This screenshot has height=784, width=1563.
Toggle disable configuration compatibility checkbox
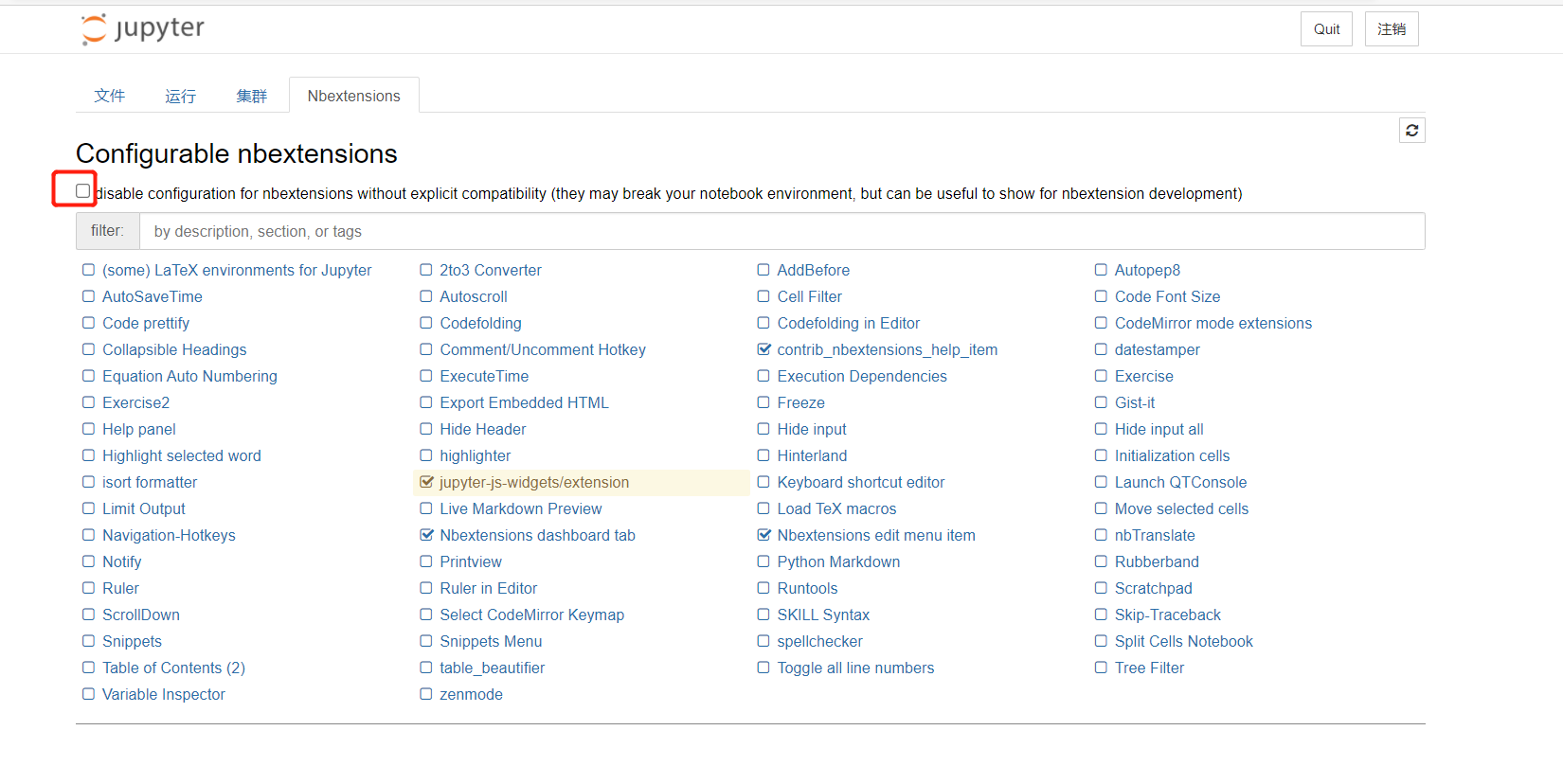[83, 191]
